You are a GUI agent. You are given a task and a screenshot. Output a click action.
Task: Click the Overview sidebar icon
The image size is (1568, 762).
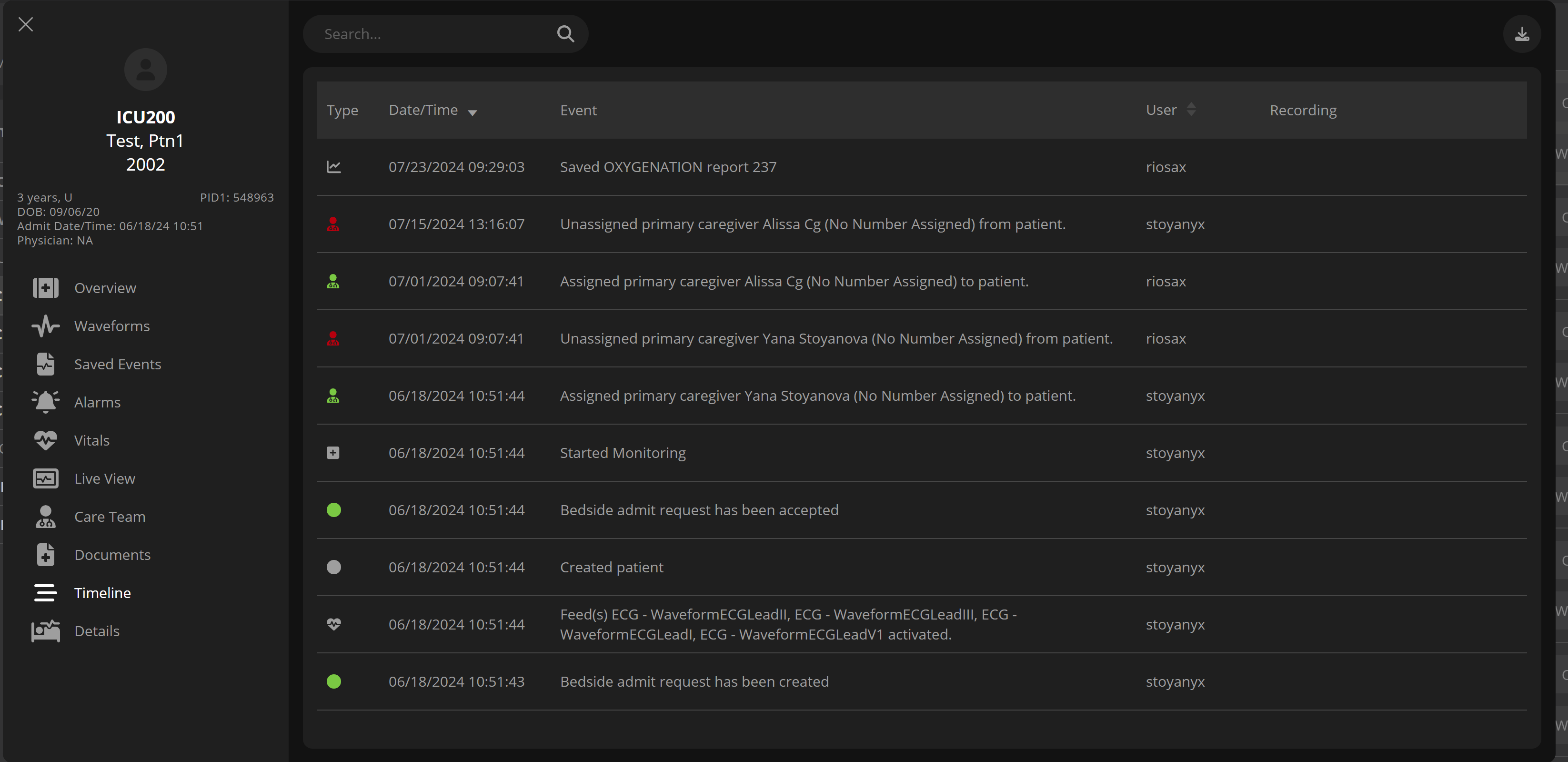click(46, 288)
